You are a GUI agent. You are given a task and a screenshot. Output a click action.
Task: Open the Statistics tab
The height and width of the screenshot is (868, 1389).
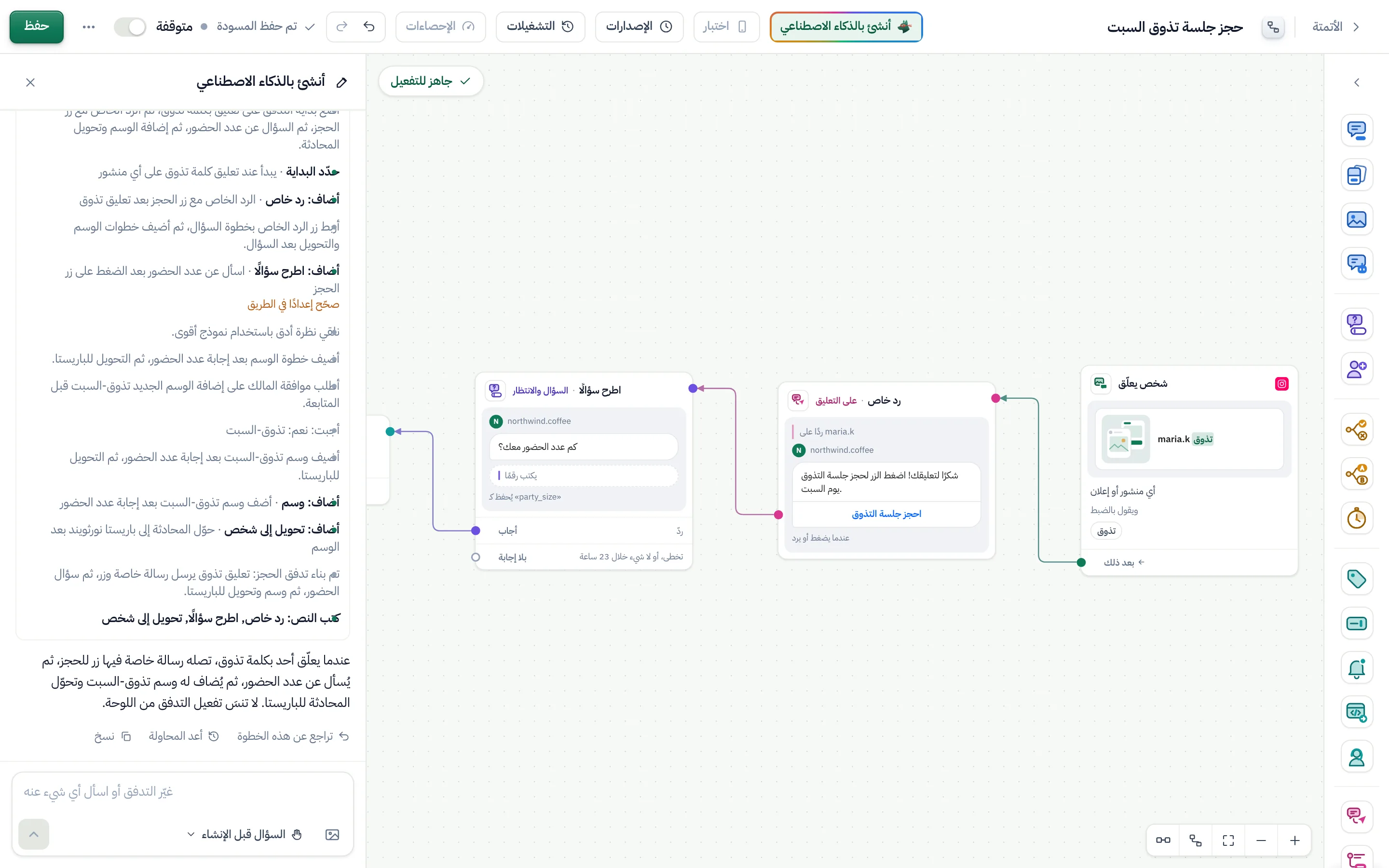440,27
